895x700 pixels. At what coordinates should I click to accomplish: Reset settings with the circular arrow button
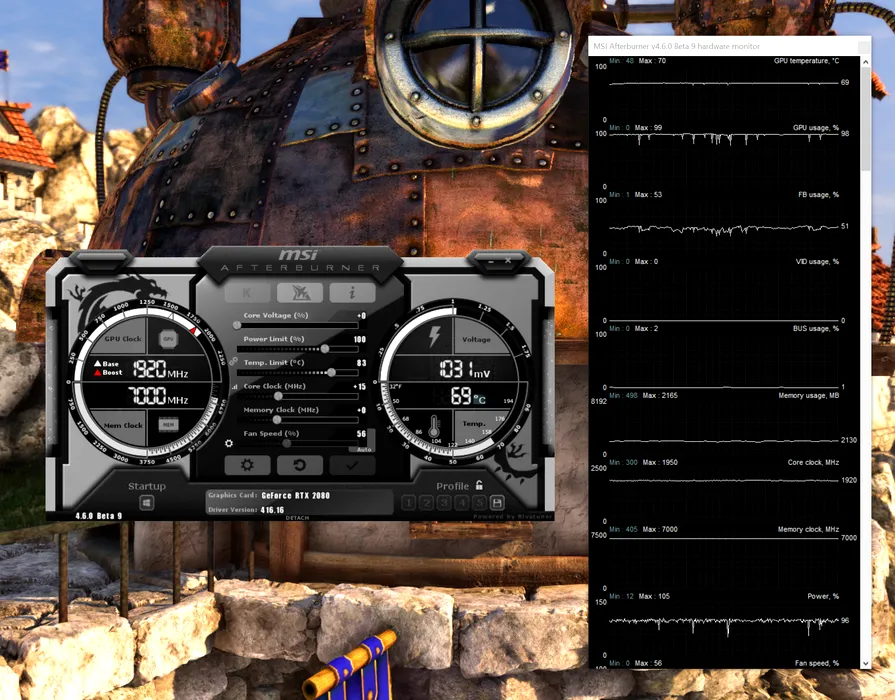[300, 465]
